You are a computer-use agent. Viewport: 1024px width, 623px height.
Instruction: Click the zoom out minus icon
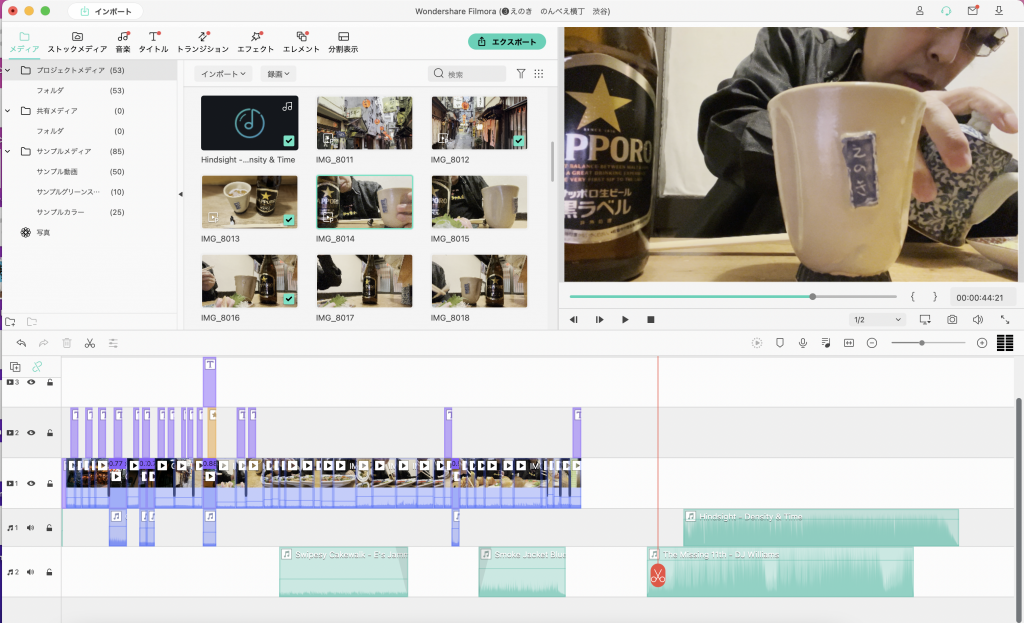point(872,343)
